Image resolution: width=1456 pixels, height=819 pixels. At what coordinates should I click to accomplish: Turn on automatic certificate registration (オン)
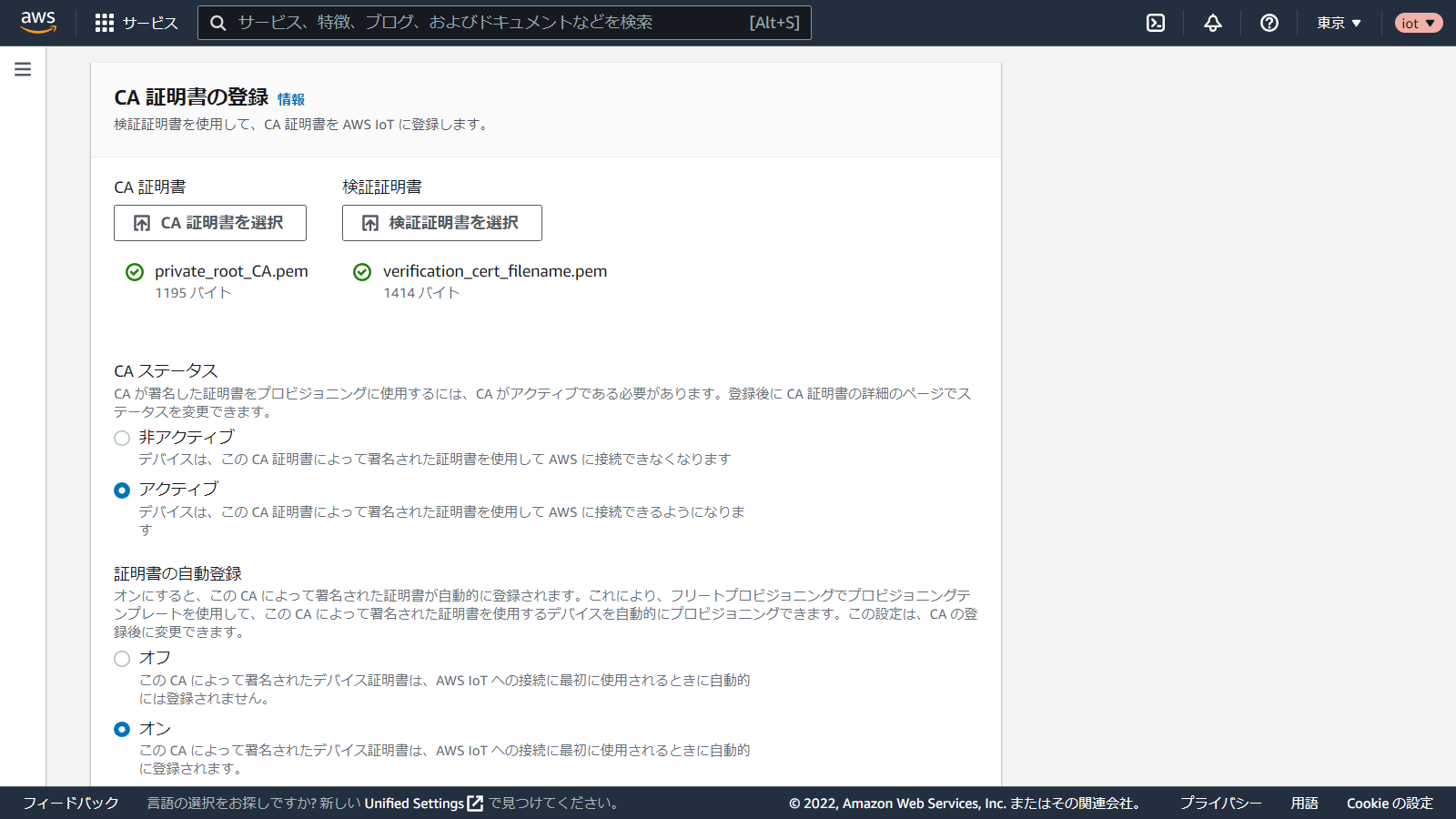(x=122, y=730)
